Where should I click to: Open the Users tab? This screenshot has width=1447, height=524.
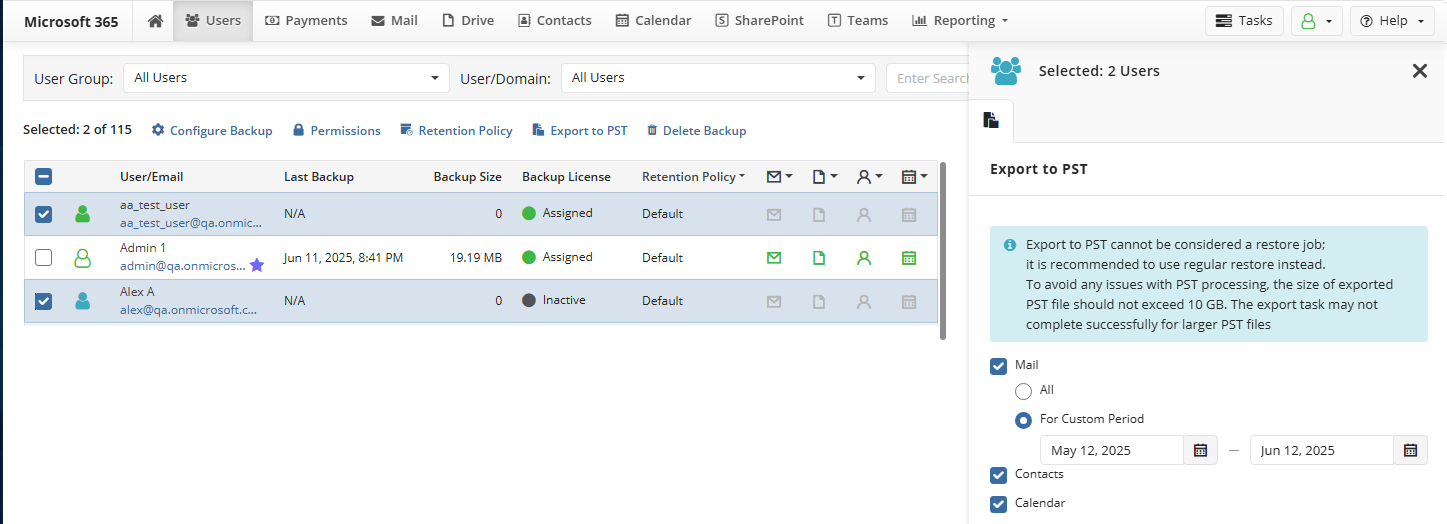tap(213, 20)
